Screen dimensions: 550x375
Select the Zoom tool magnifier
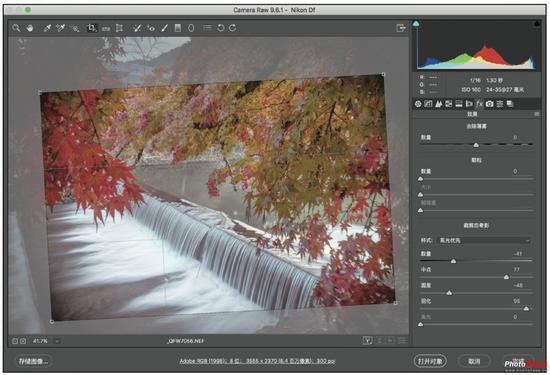[16, 28]
